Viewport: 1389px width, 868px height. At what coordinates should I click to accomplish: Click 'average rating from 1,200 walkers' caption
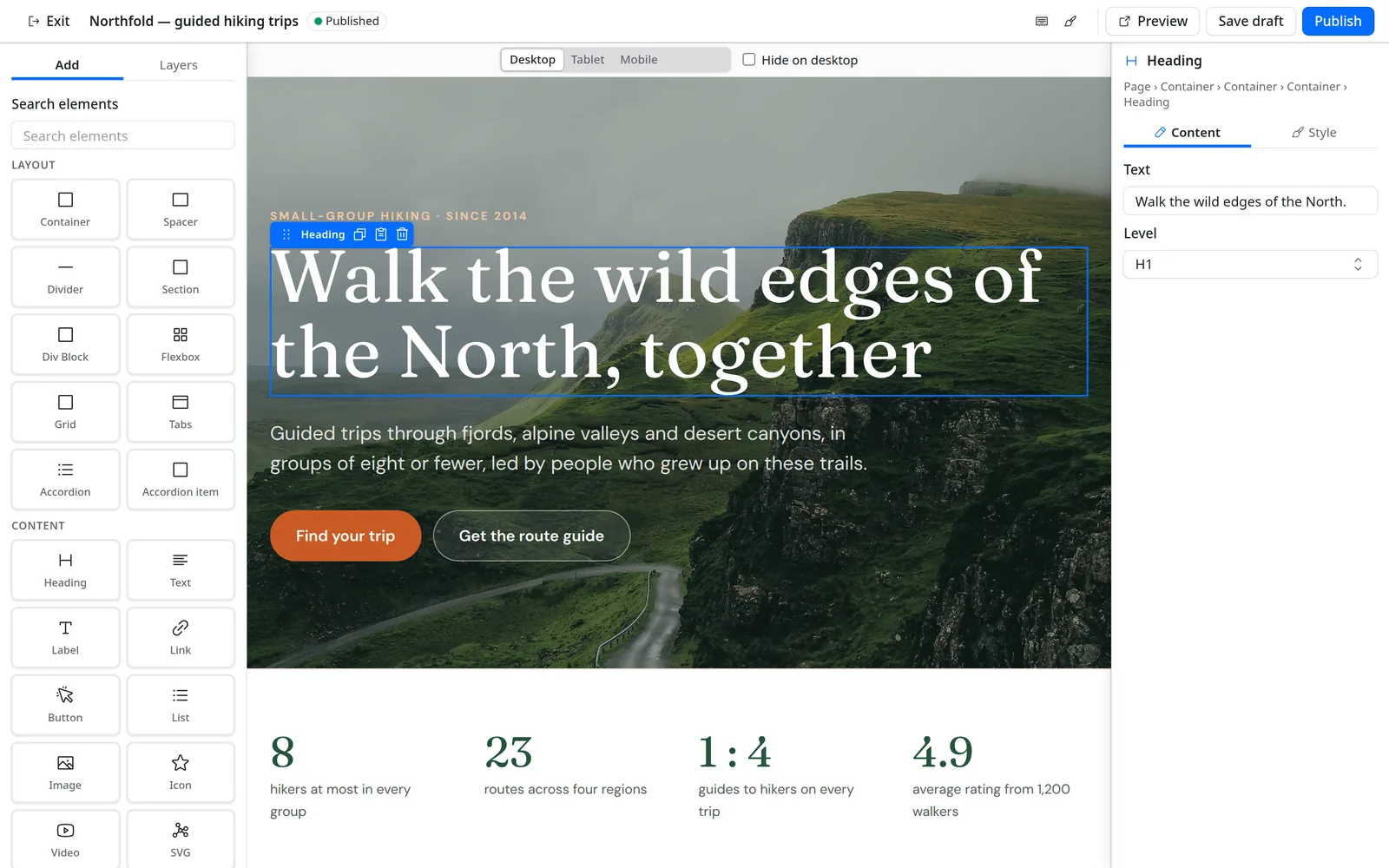tap(991, 800)
